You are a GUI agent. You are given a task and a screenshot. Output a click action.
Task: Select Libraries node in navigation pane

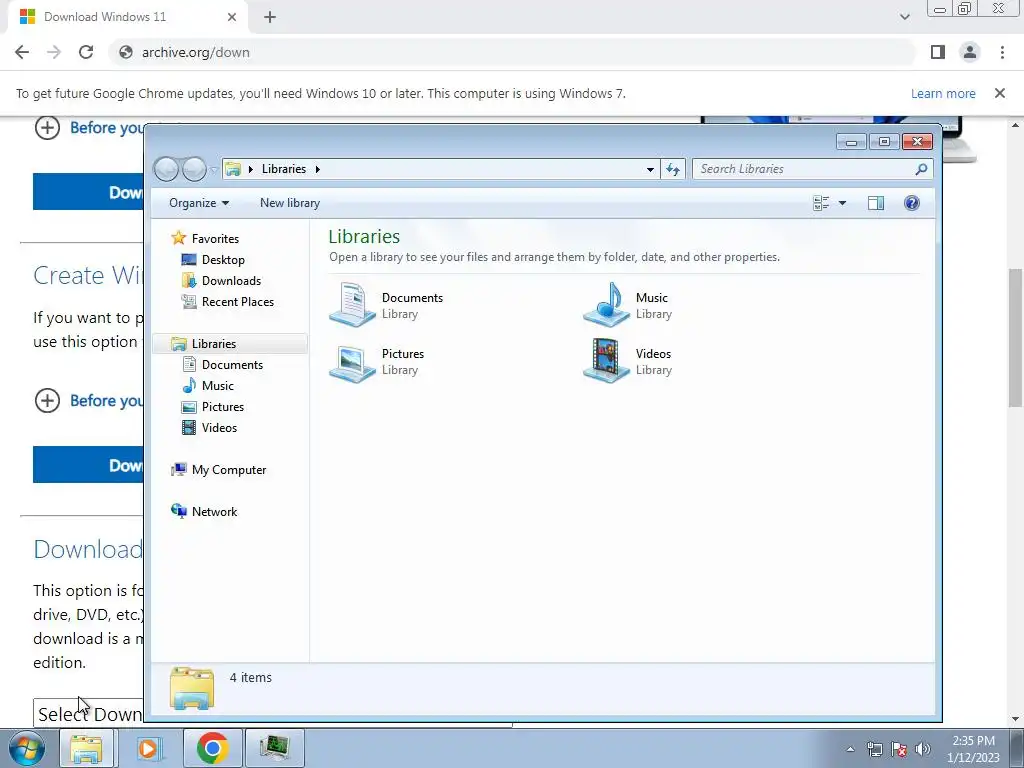[214, 344]
